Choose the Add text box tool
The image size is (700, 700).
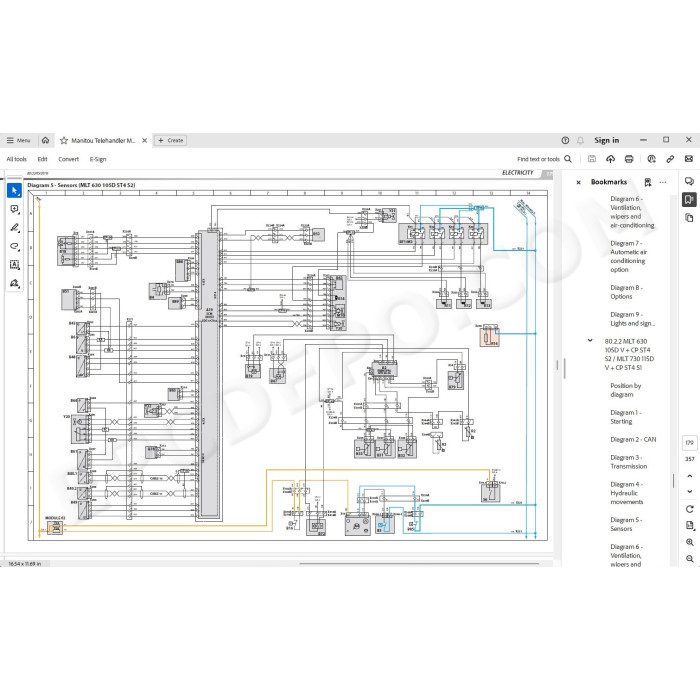click(x=14, y=265)
